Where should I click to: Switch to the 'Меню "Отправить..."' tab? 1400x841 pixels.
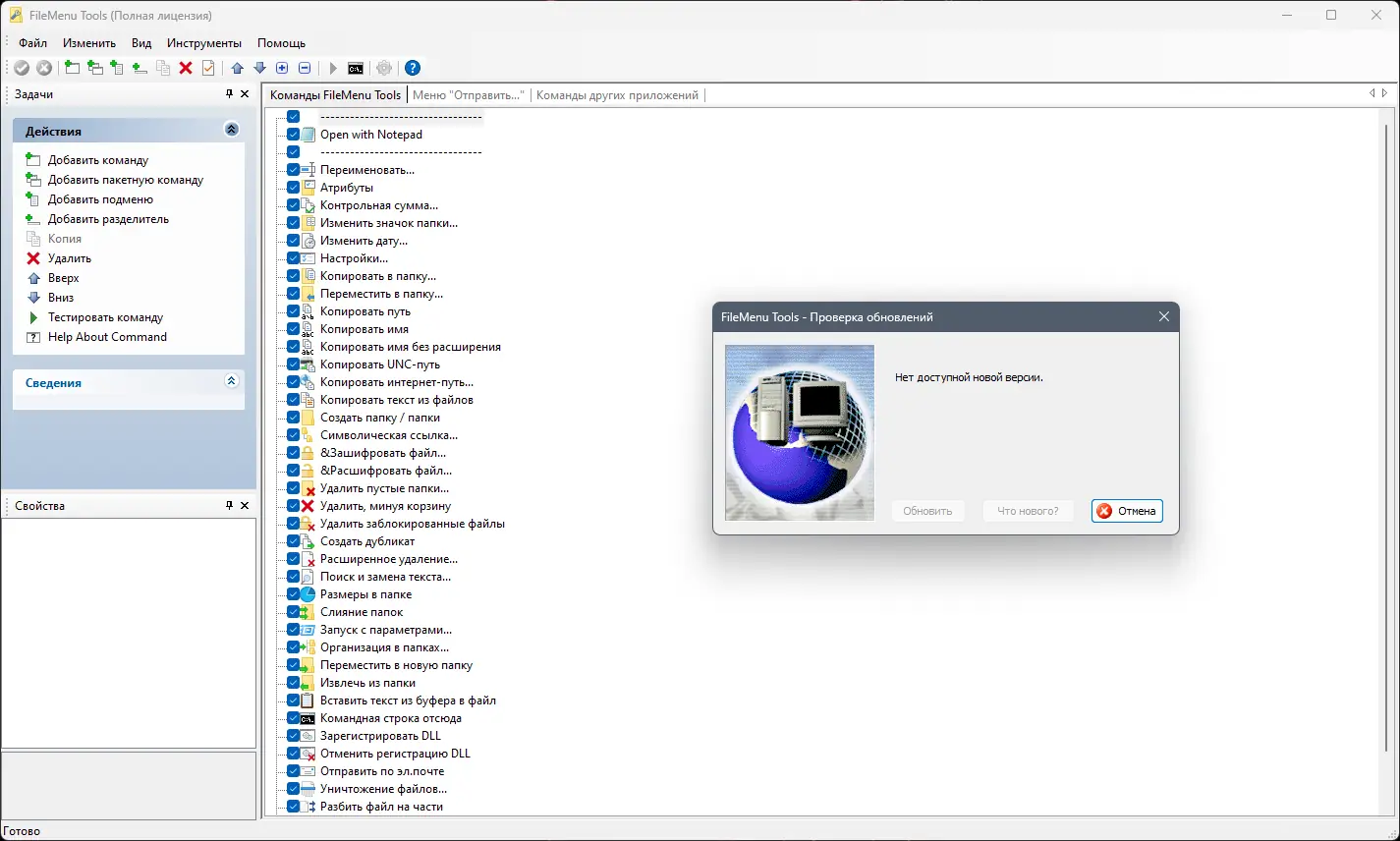coord(469,95)
